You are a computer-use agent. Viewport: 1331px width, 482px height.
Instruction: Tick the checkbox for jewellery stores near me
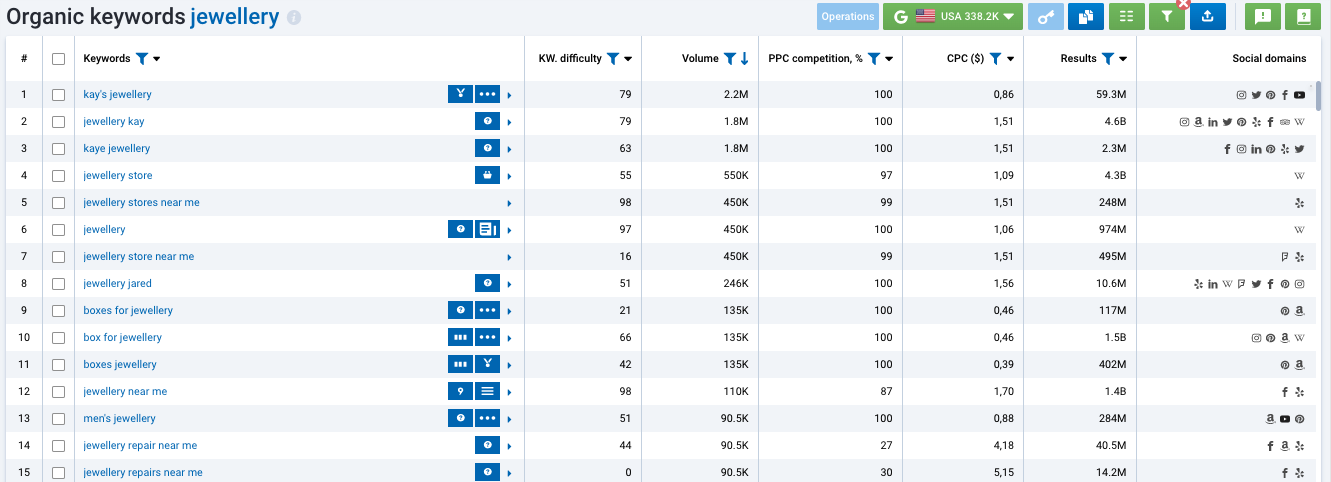click(x=58, y=202)
